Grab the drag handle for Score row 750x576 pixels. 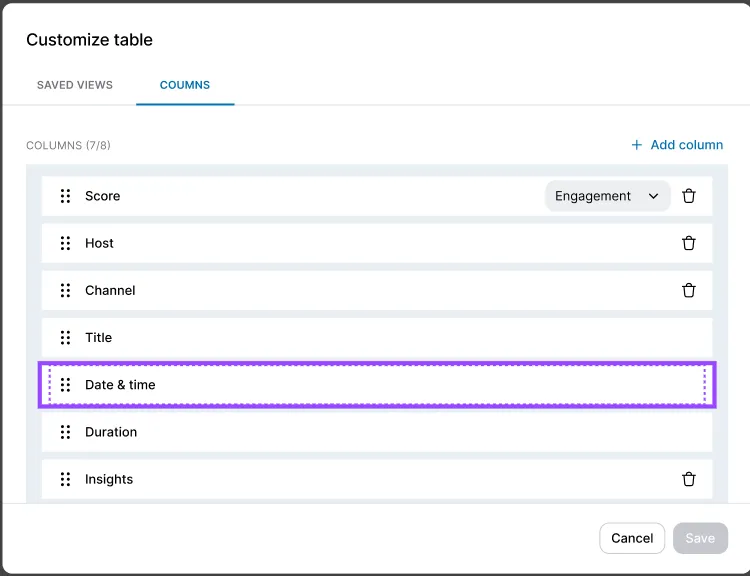coord(65,196)
